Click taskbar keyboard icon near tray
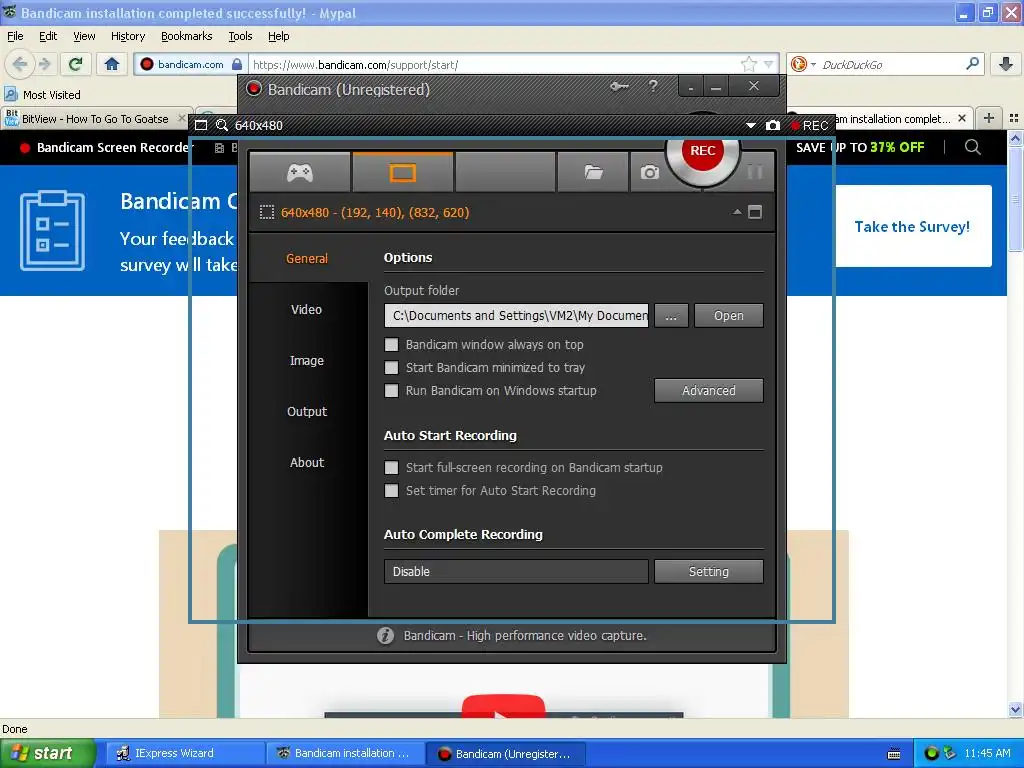 click(894, 754)
